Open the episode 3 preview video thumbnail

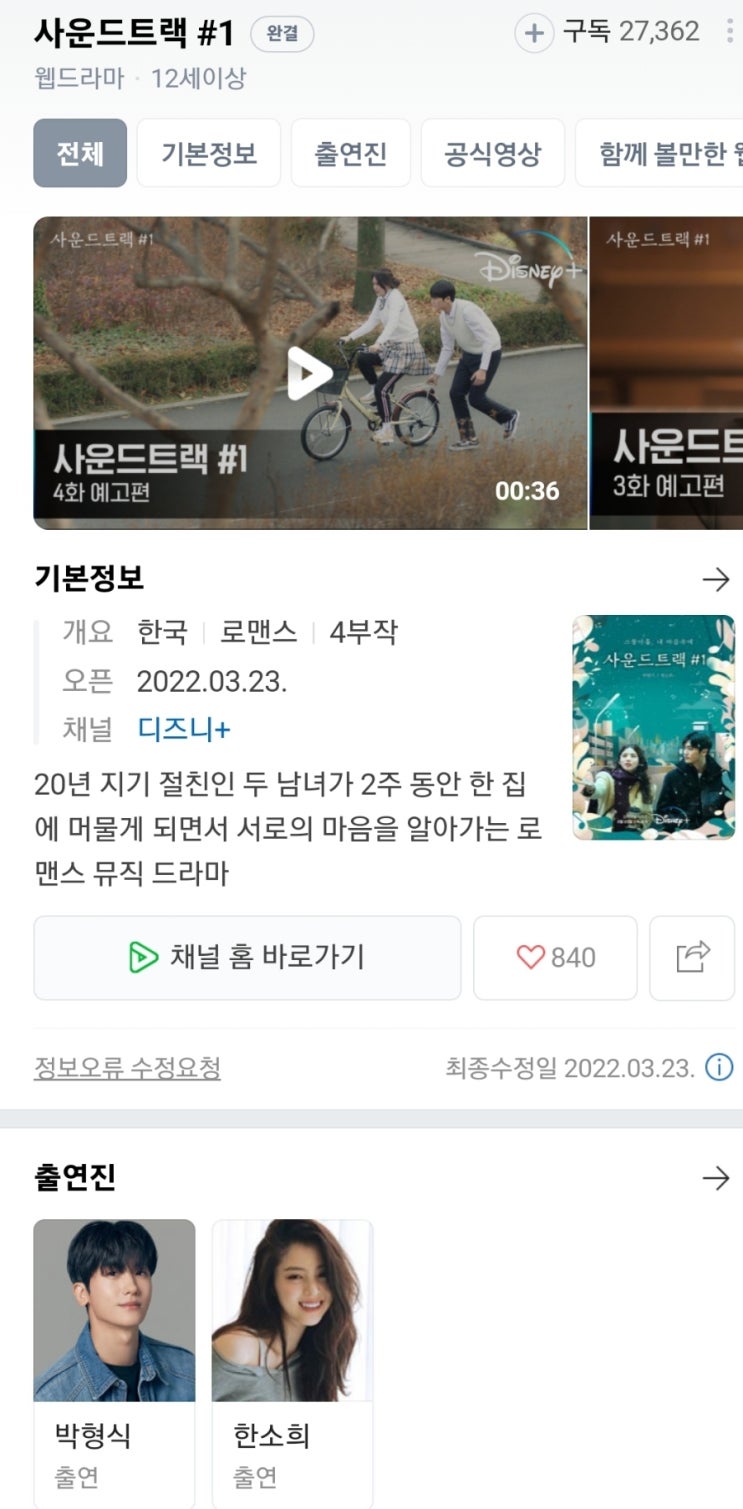pyautogui.click(x=667, y=373)
